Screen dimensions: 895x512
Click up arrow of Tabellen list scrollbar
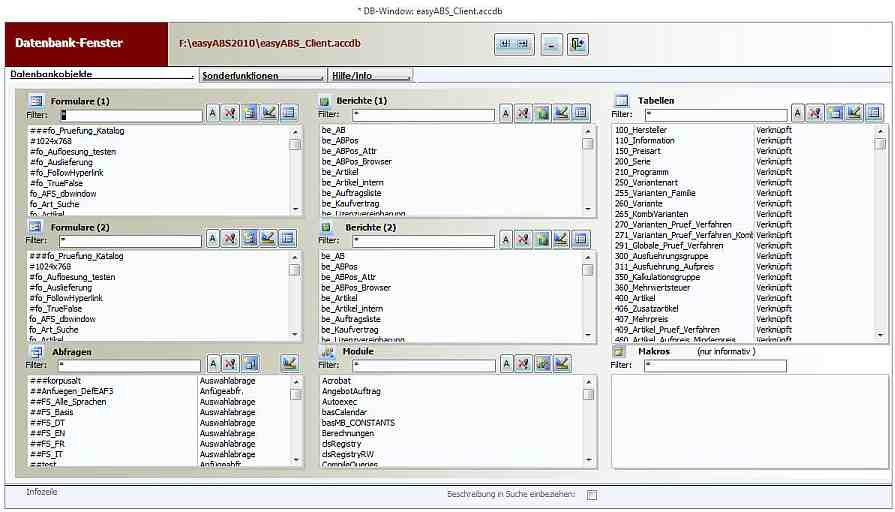pyautogui.click(x=880, y=131)
